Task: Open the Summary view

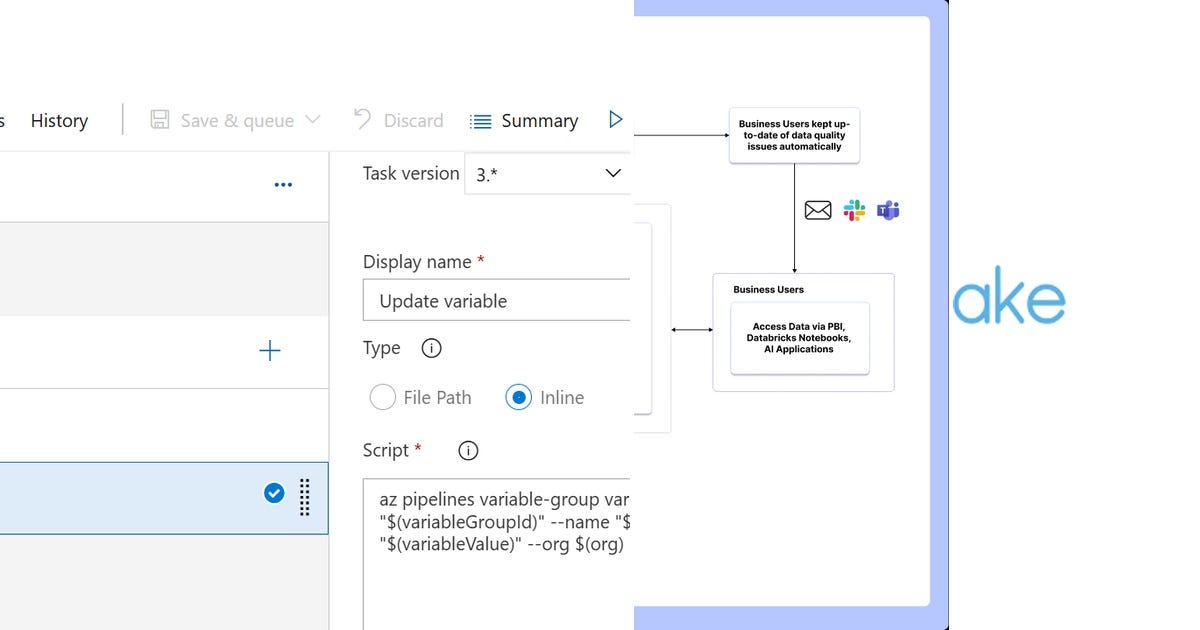Action: click(x=538, y=120)
